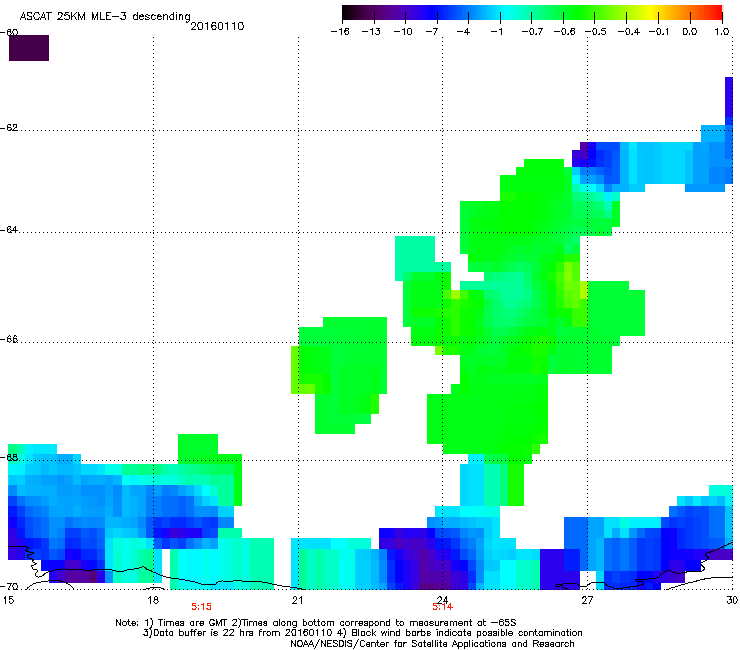Click the -70 latitude axis label
The width and height of the screenshot is (740, 650).
[9, 587]
